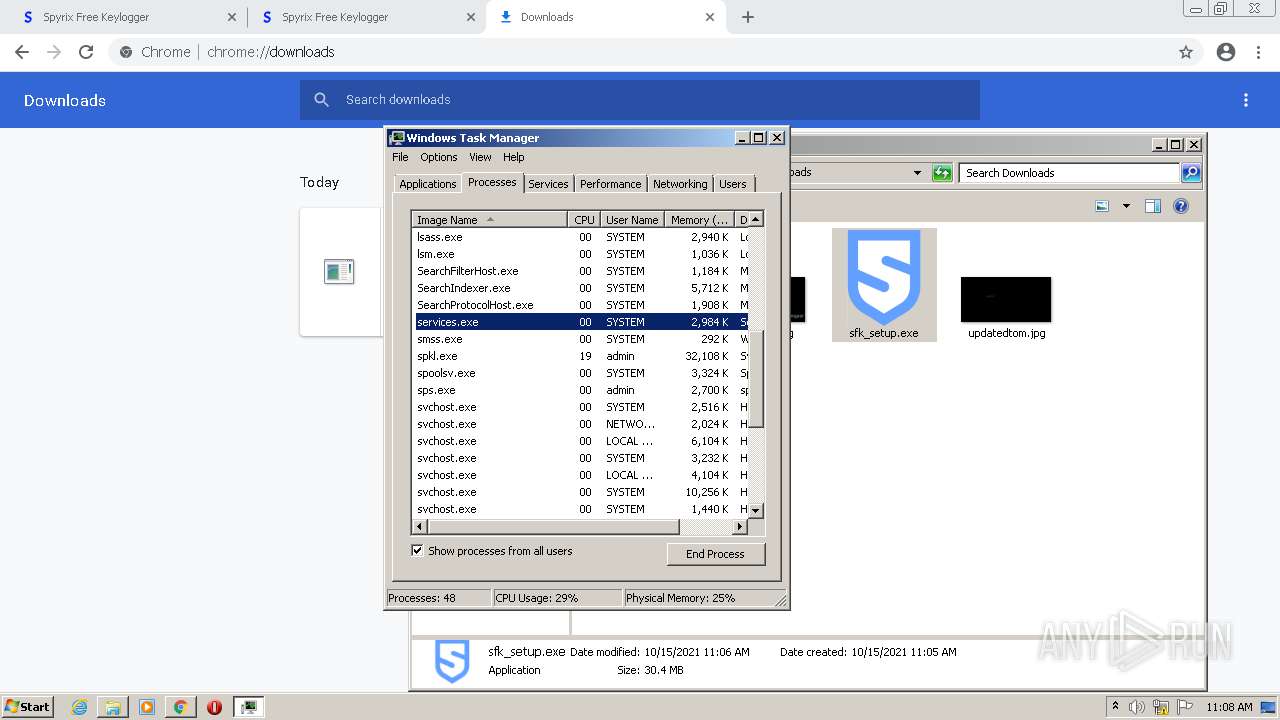Open Windows Media Player from taskbar
Viewport: 1280px width, 720px height.
pos(147,707)
